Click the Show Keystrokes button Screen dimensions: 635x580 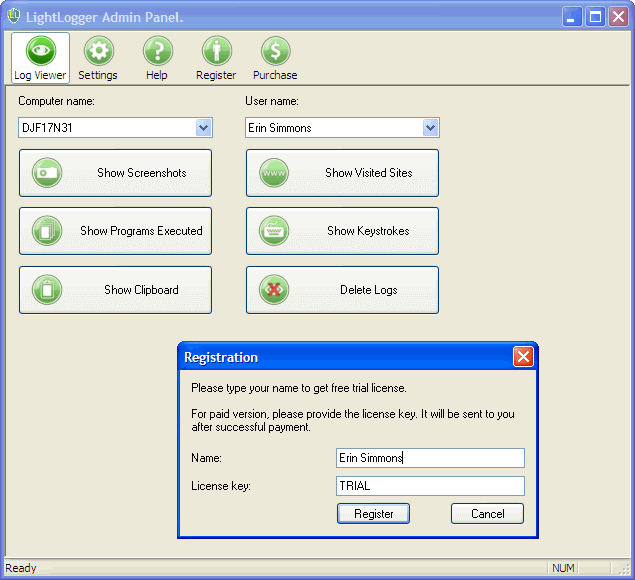(x=342, y=231)
